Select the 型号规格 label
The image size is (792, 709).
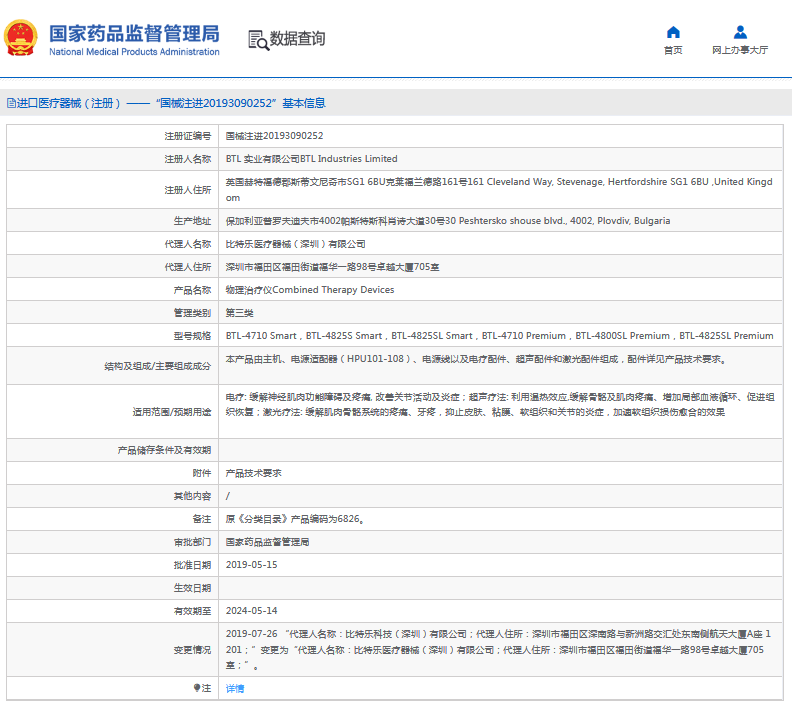192,336
